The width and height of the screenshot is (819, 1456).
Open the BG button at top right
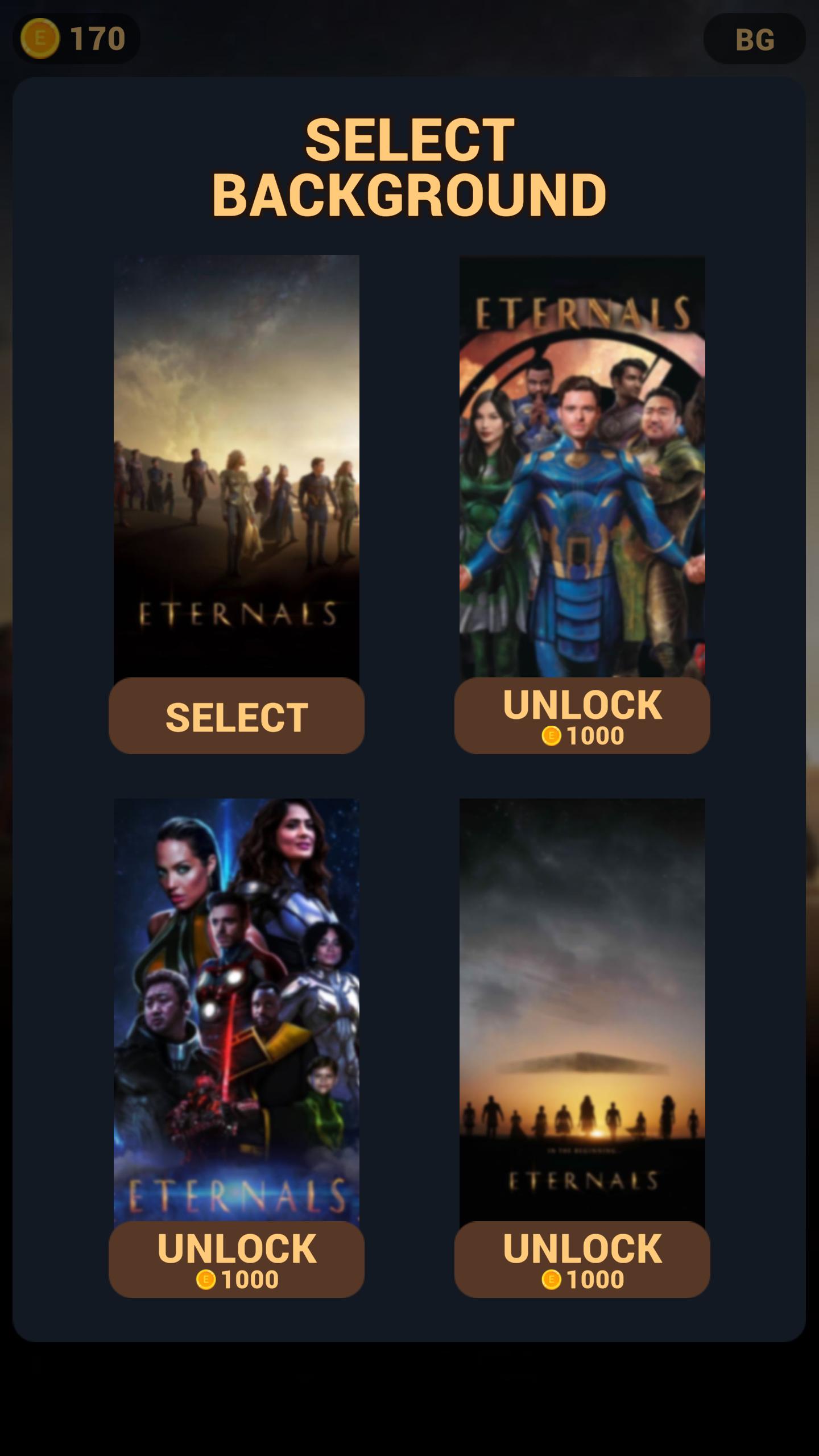pos(754,39)
